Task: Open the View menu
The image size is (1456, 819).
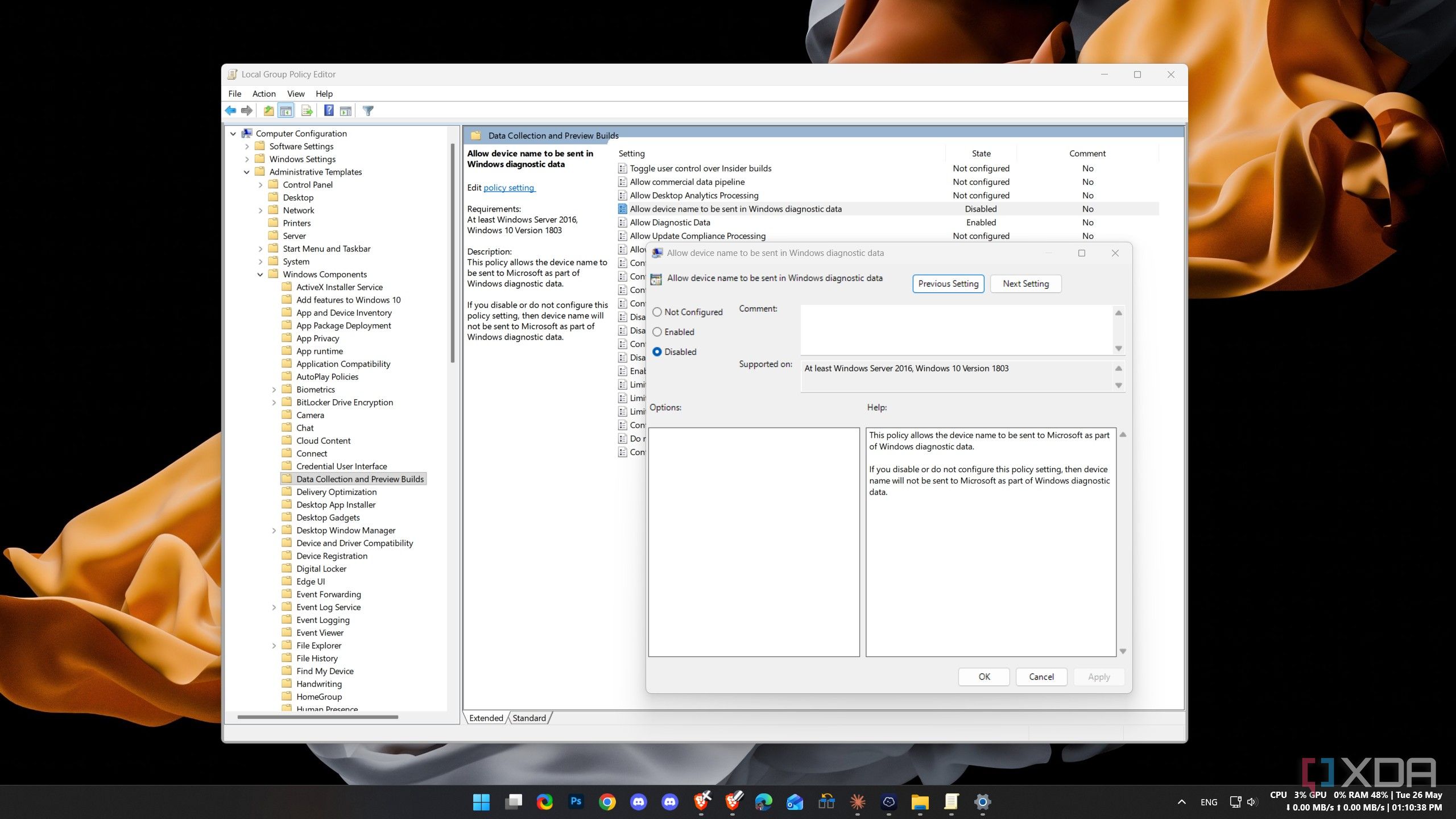Action: pyautogui.click(x=296, y=94)
